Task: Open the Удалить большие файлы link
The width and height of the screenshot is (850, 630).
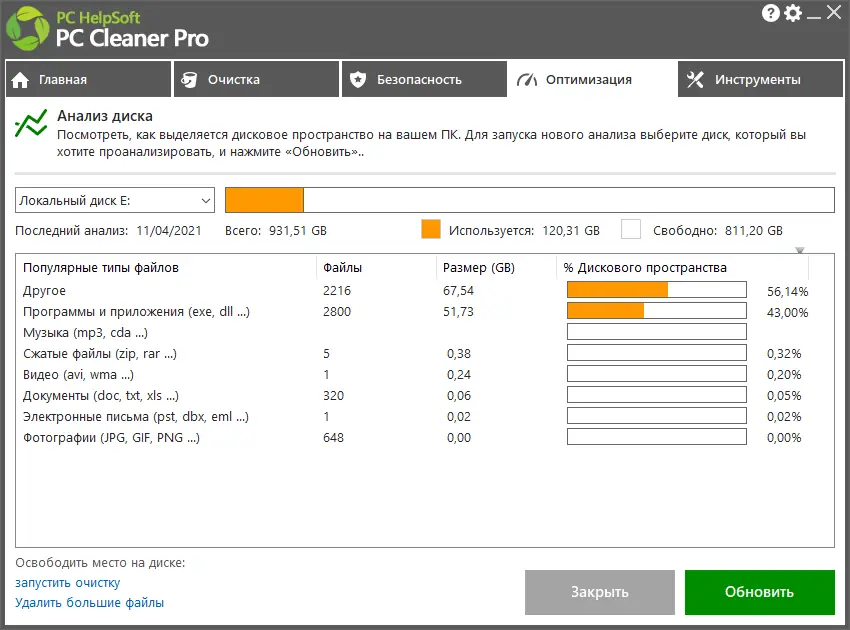Action: pos(89,603)
